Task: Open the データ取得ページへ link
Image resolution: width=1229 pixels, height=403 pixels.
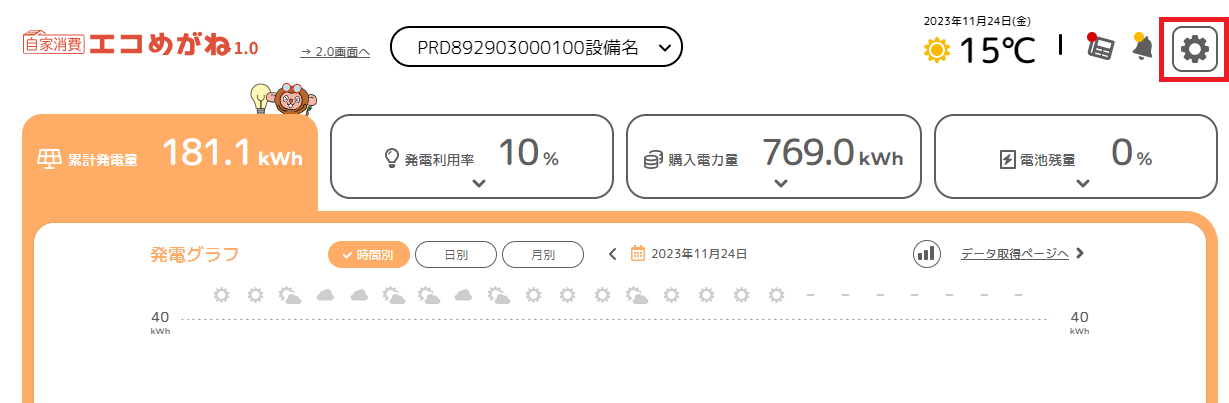Action: coord(1015,254)
